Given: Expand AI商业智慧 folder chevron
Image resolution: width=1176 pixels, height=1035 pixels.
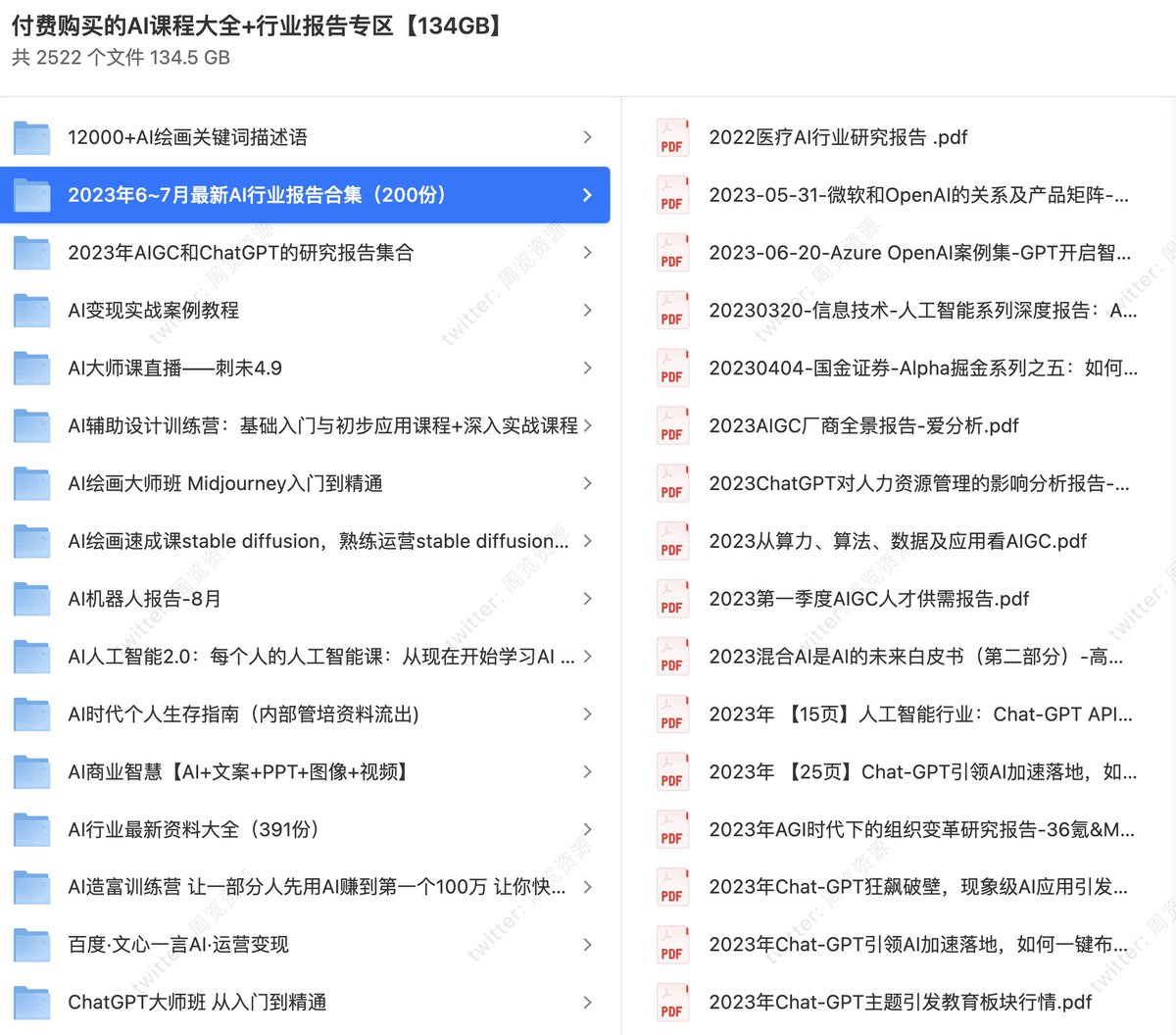Looking at the screenshot, I should point(587,772).
